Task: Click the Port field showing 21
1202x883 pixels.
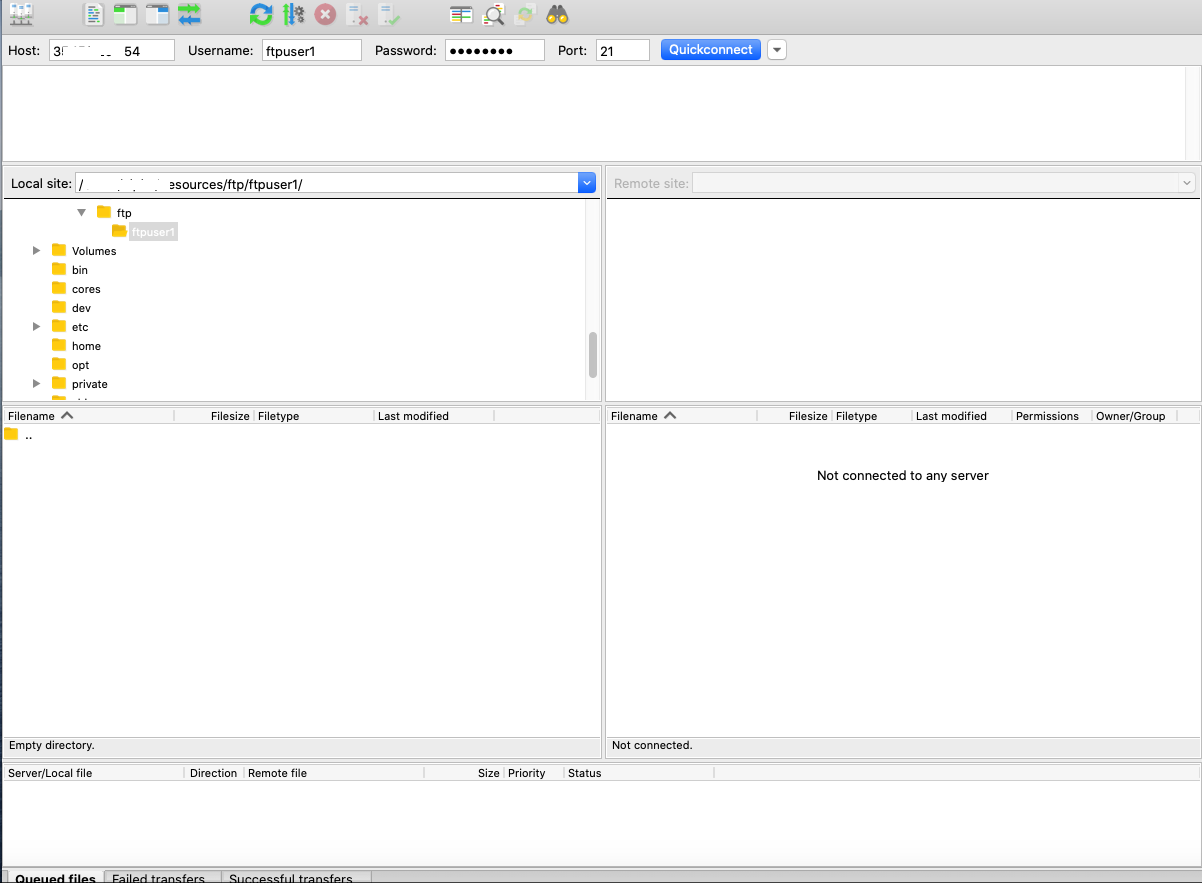Action: click(622, 50)
